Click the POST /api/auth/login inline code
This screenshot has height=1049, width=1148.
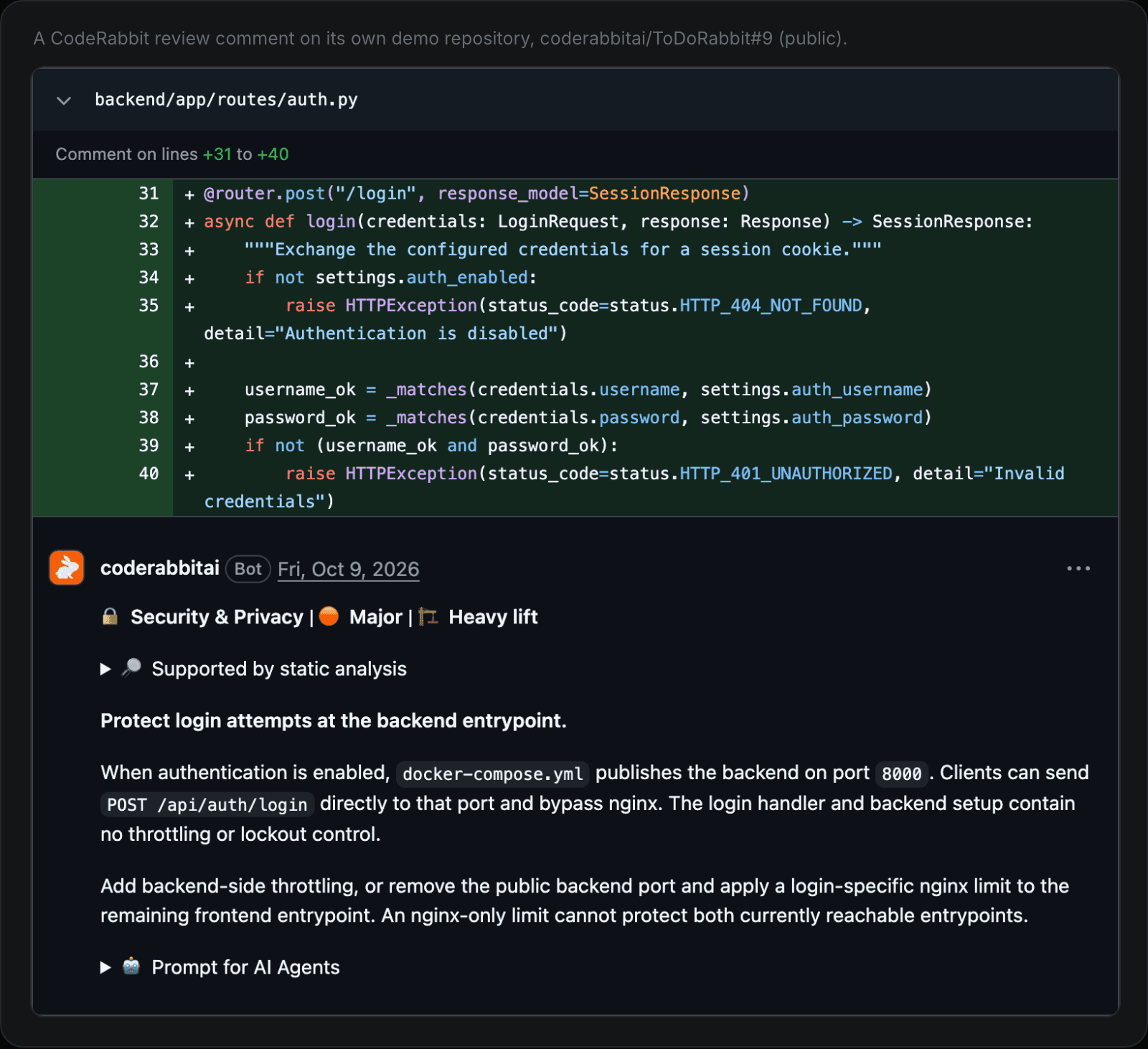[x=207, y=804]
